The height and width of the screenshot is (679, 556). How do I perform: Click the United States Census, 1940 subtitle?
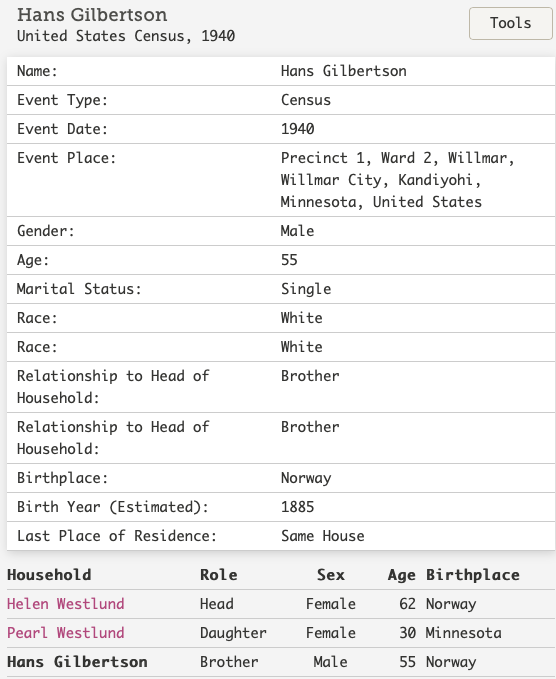[126, 36]
